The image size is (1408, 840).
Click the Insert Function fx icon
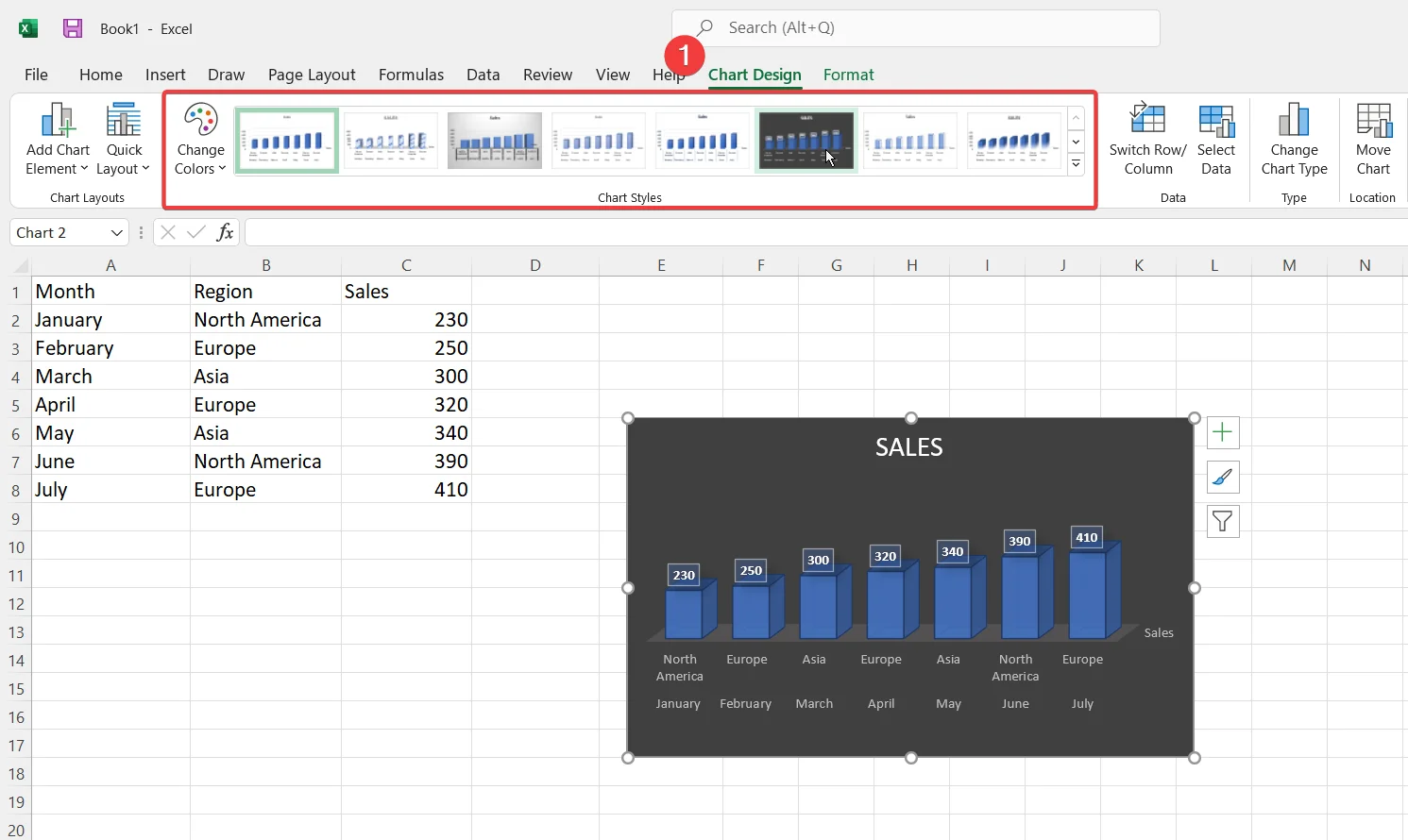pyautogui.click(x=225, y=232)
